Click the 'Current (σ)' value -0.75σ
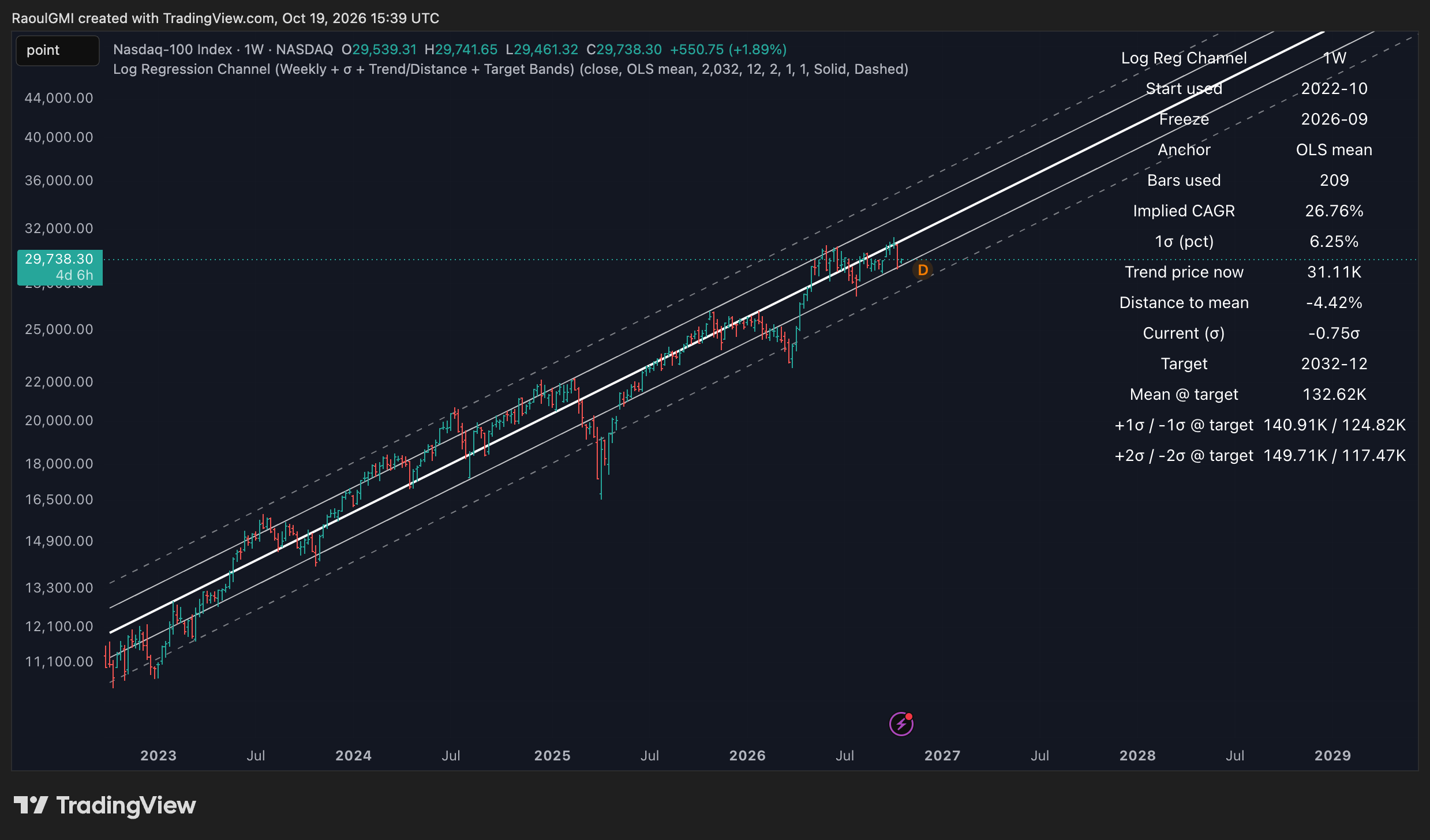The height and width of the screenshot is (840, 1430). (1334, 333)
